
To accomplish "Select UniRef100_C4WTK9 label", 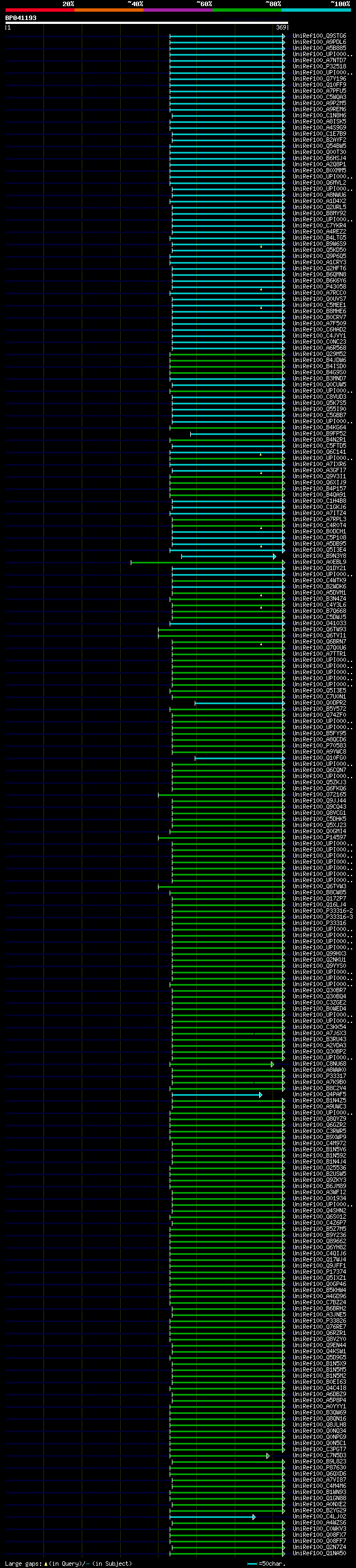I will coord(319,580).
